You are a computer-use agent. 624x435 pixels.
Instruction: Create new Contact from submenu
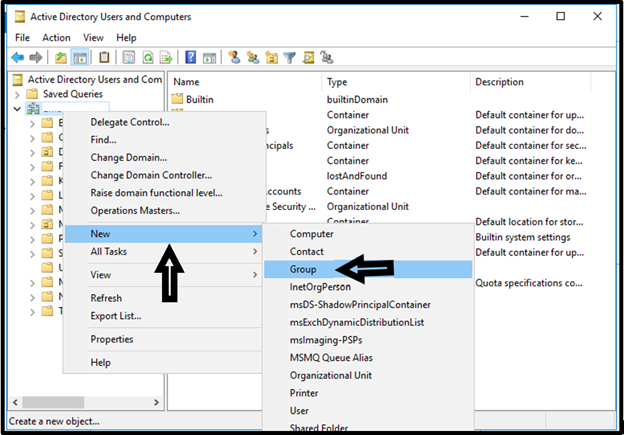[x=306, y=252]
